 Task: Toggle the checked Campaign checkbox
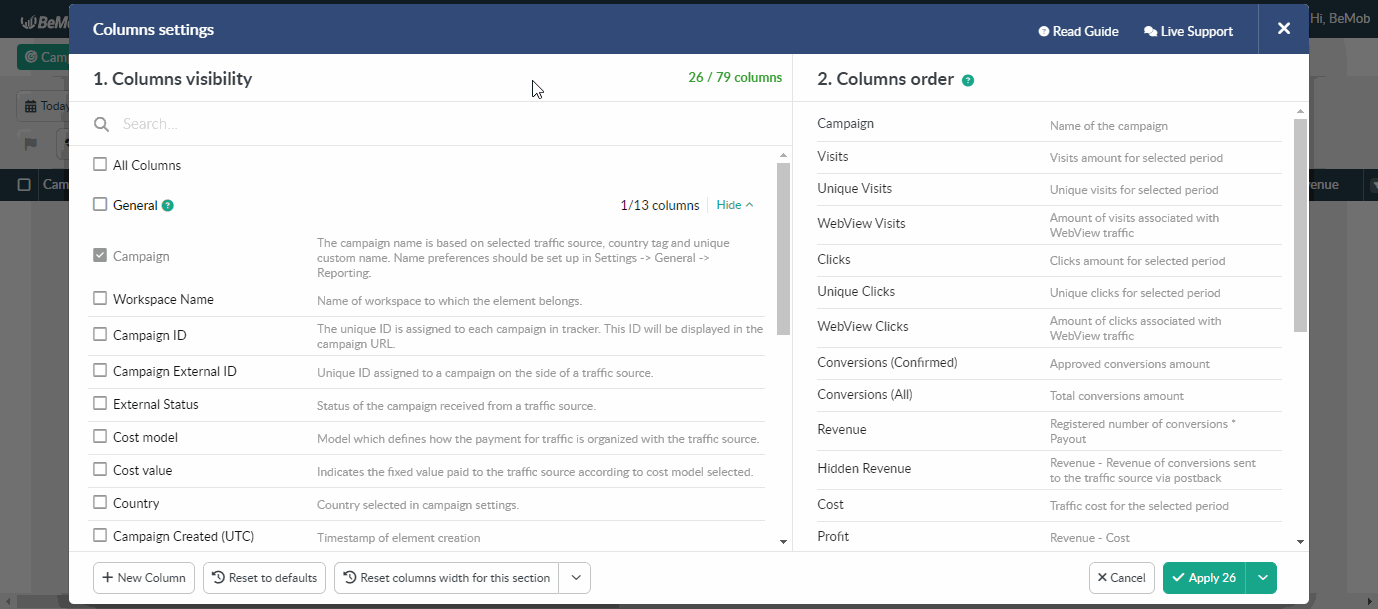click(100, 256)
